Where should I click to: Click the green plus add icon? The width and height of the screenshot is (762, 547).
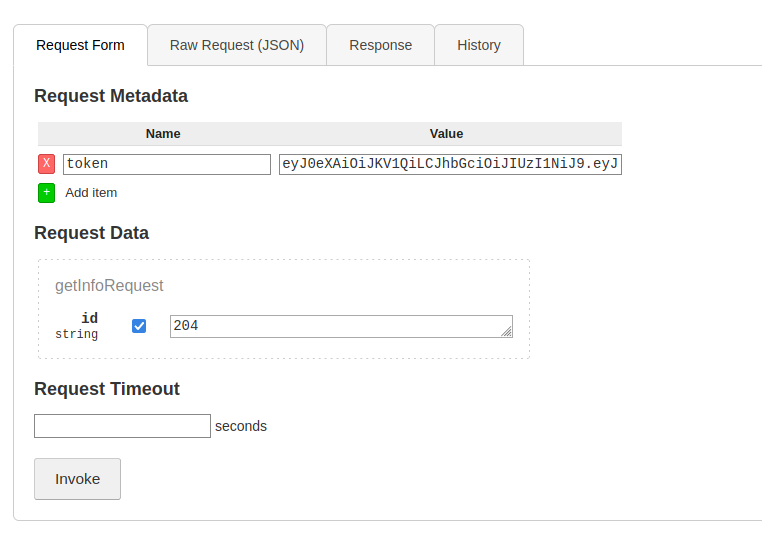coord(47,193)
